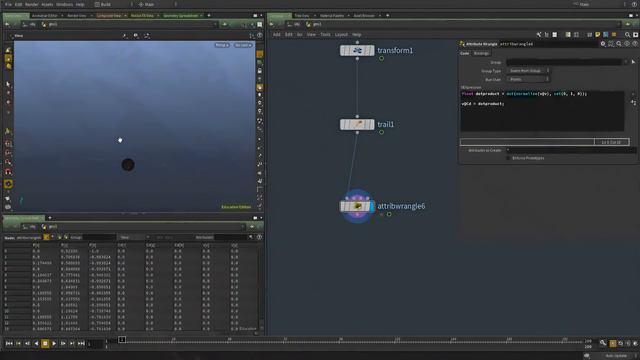640x360 pixels.
Task: Open the network editor Add menu
Action: (276, 35)
